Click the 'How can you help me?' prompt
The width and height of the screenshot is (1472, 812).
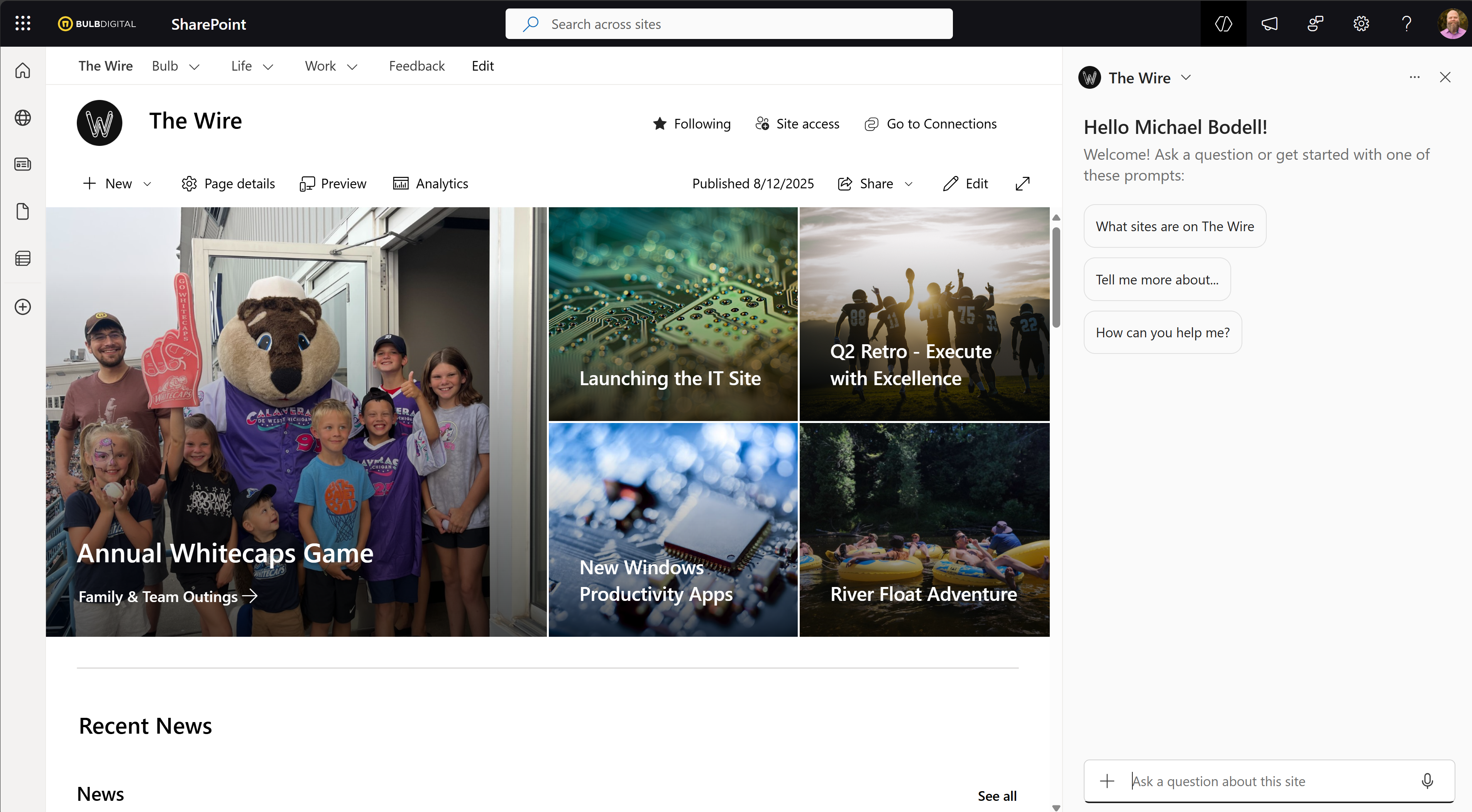point(1162,333)
